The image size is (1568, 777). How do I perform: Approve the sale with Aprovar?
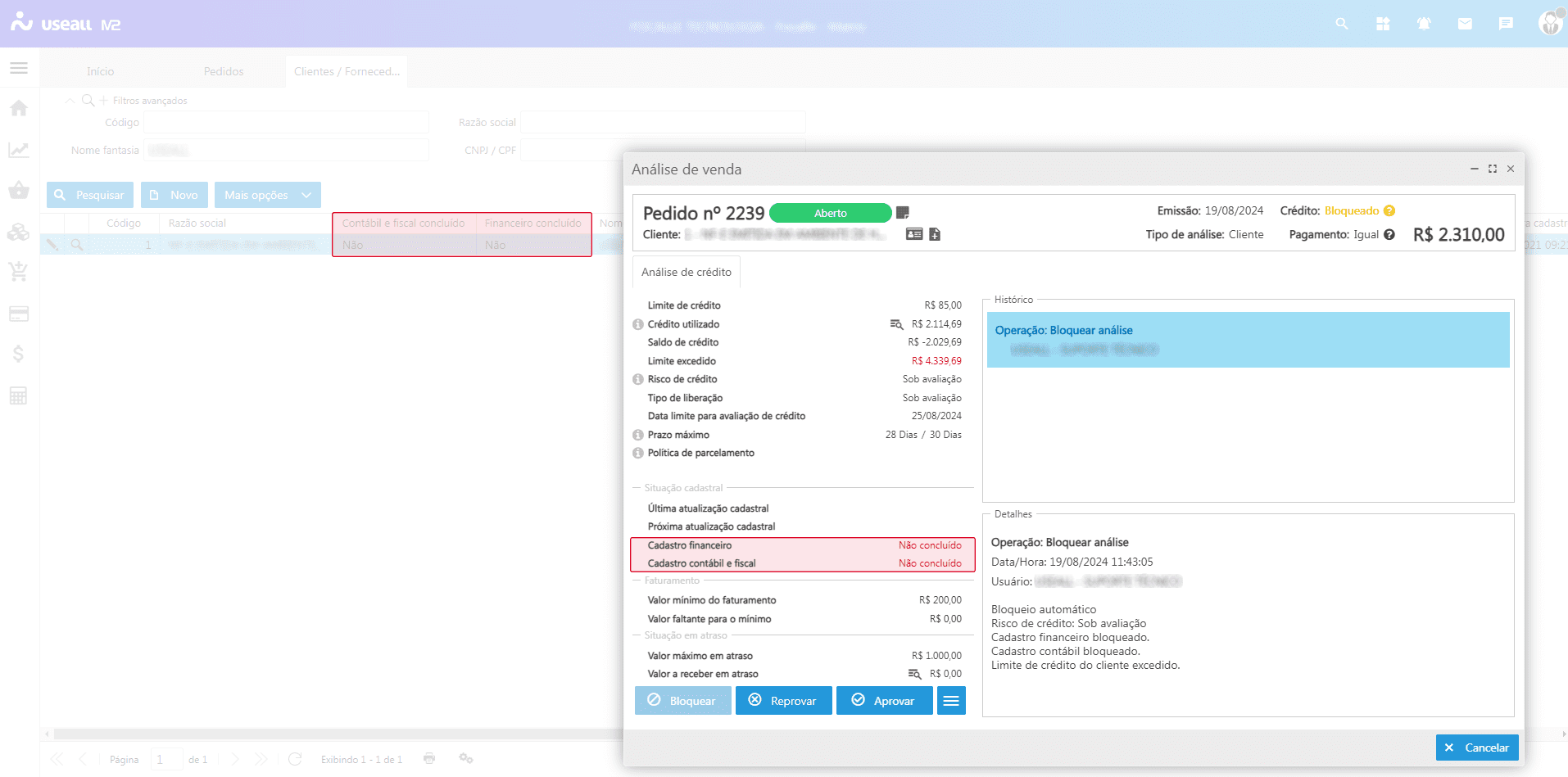(x=884, y=701)
